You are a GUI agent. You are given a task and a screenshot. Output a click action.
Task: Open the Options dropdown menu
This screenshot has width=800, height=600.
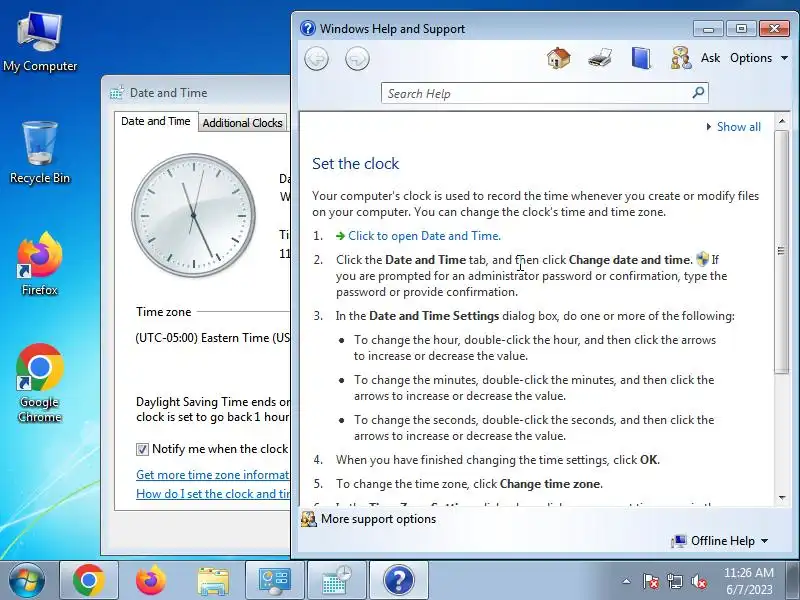(x=759, y=58)
